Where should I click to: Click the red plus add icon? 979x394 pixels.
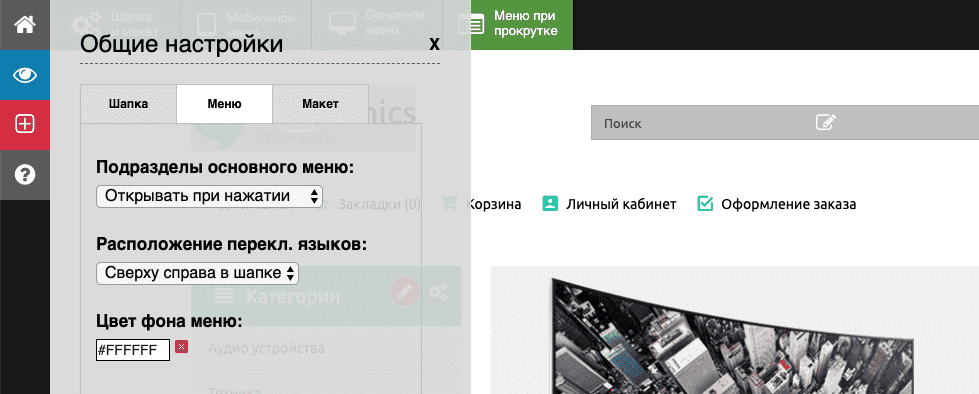25,125
